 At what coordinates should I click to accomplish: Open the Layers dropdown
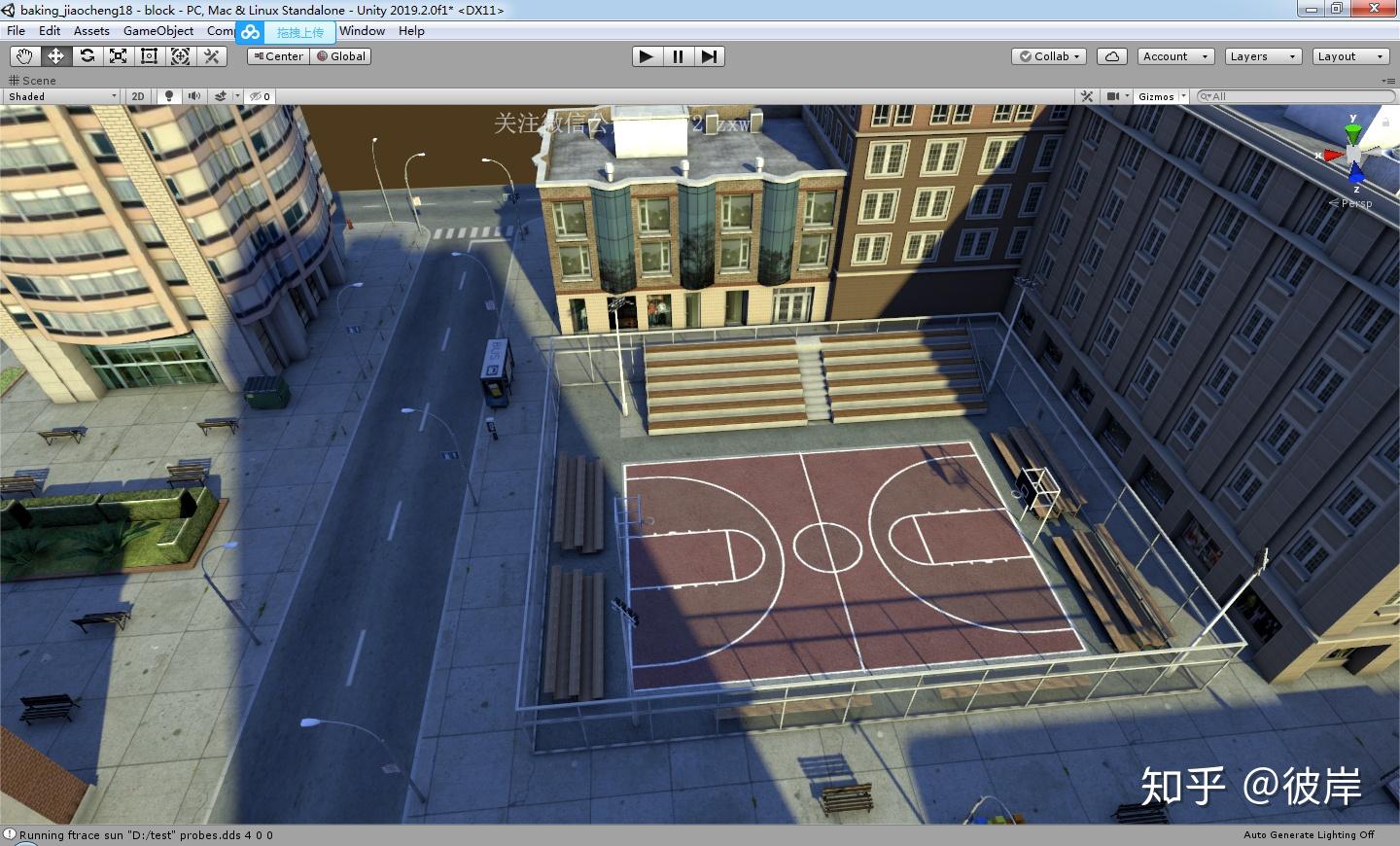[x=1263, y=56]
